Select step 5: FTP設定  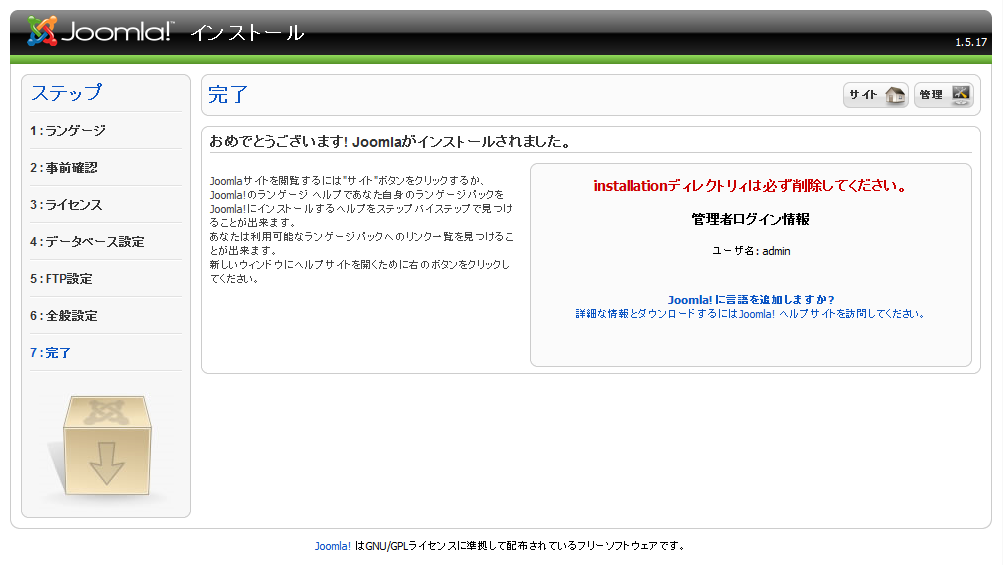(x=61, y=279)
